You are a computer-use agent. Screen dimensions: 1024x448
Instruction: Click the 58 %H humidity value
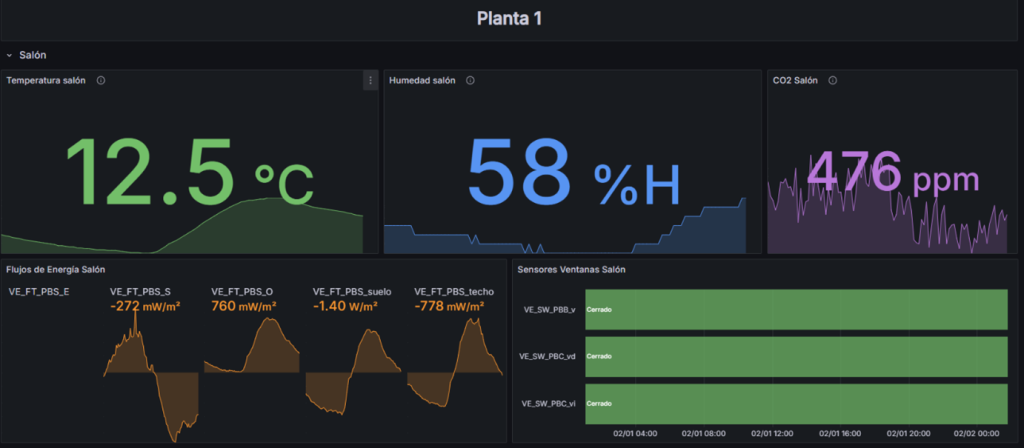[x=573, y=172]
